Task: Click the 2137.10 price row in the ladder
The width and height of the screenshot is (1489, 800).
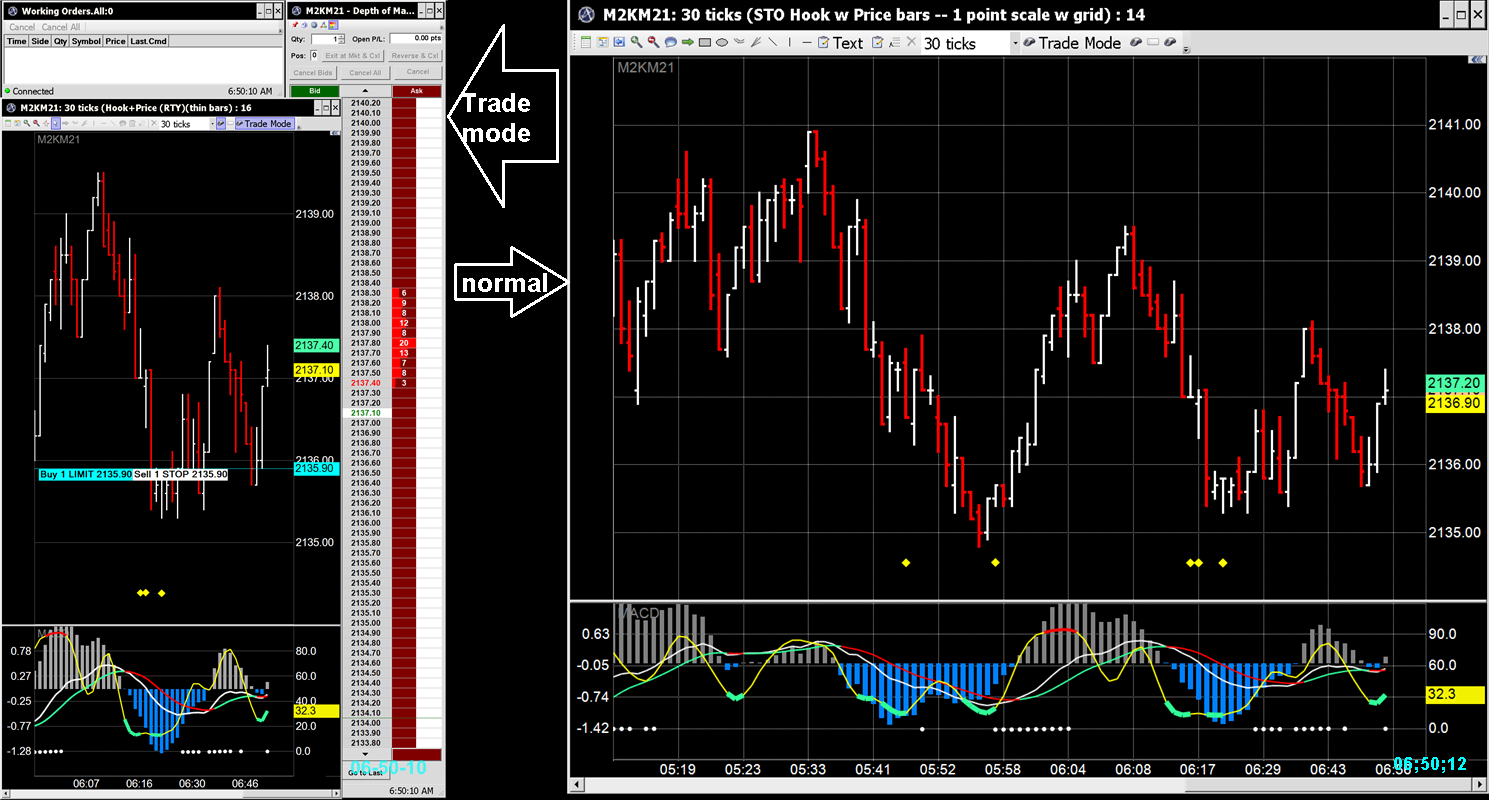Action: tap(366, 413)
